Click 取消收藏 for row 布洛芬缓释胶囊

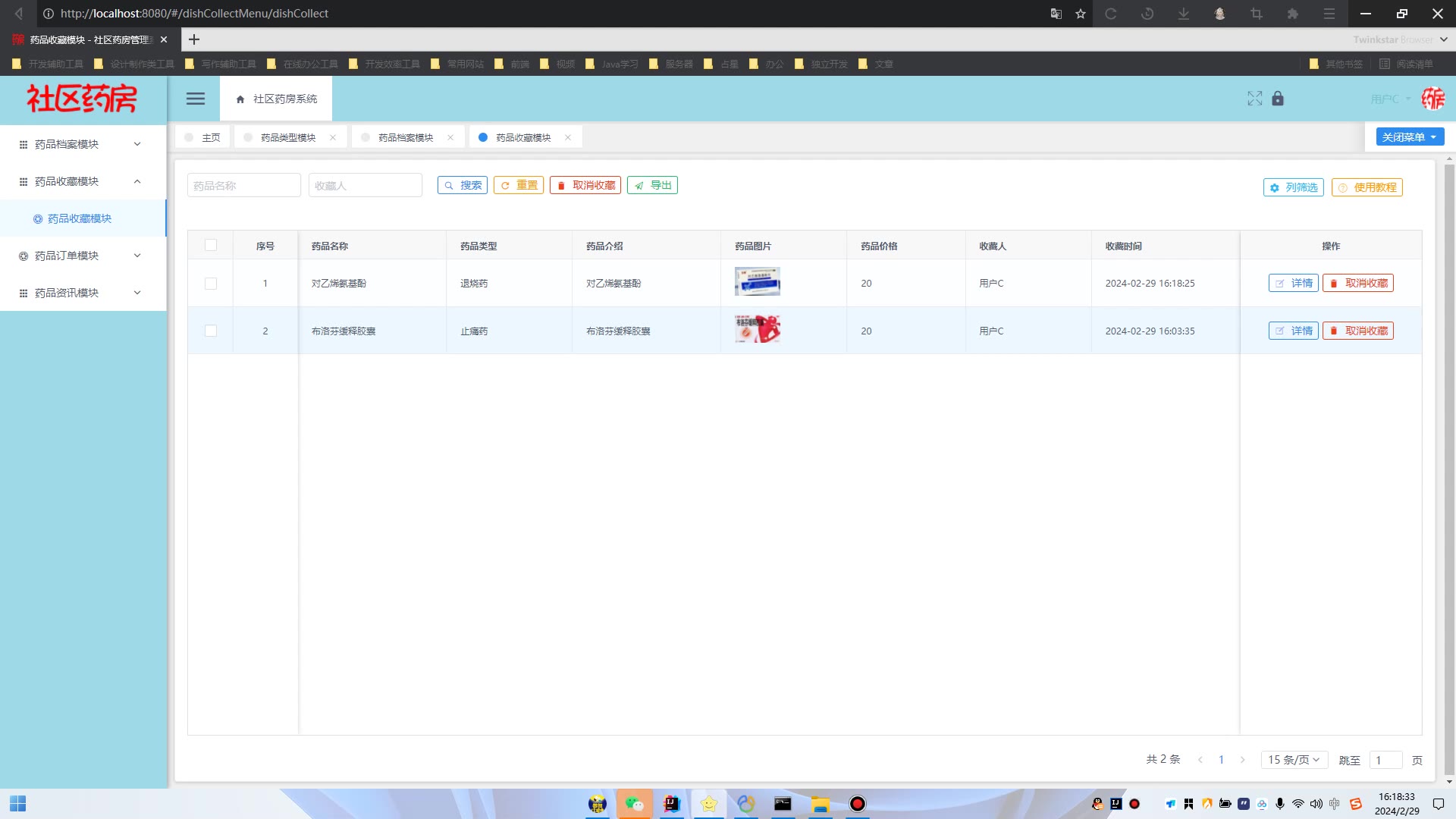tap(1358, 331)
